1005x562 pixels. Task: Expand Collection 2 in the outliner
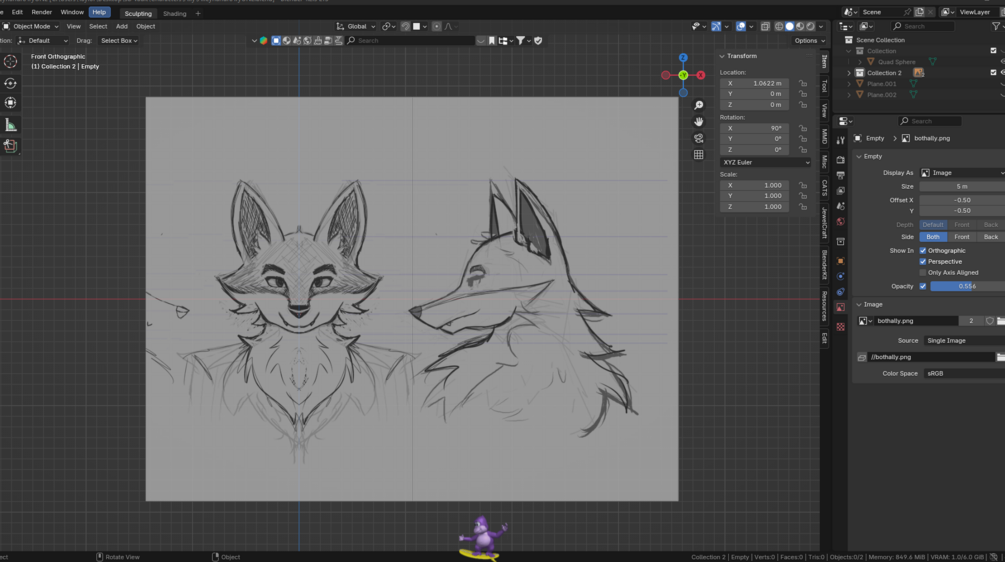[x=849, y=73]
